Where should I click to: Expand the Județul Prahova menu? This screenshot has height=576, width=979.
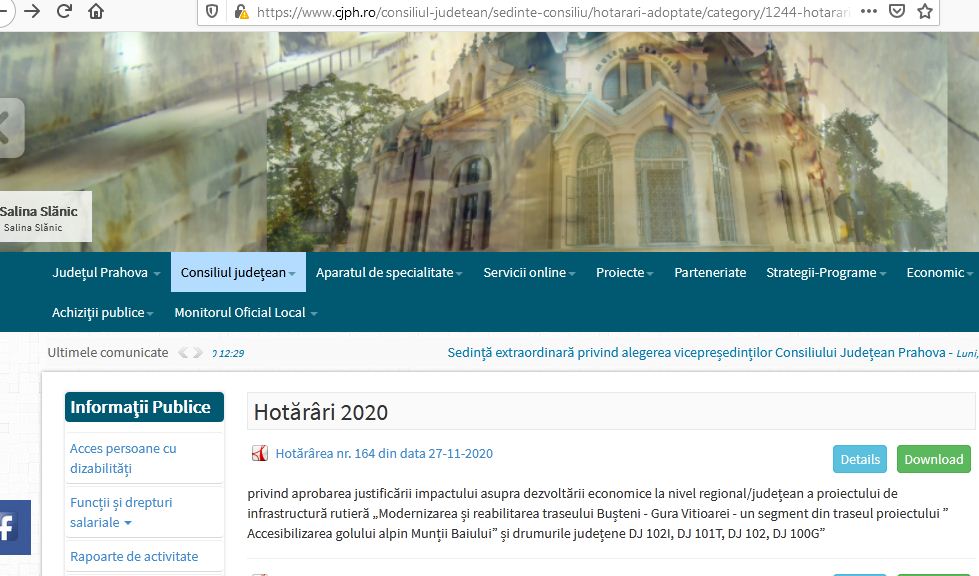coord(106,273)
